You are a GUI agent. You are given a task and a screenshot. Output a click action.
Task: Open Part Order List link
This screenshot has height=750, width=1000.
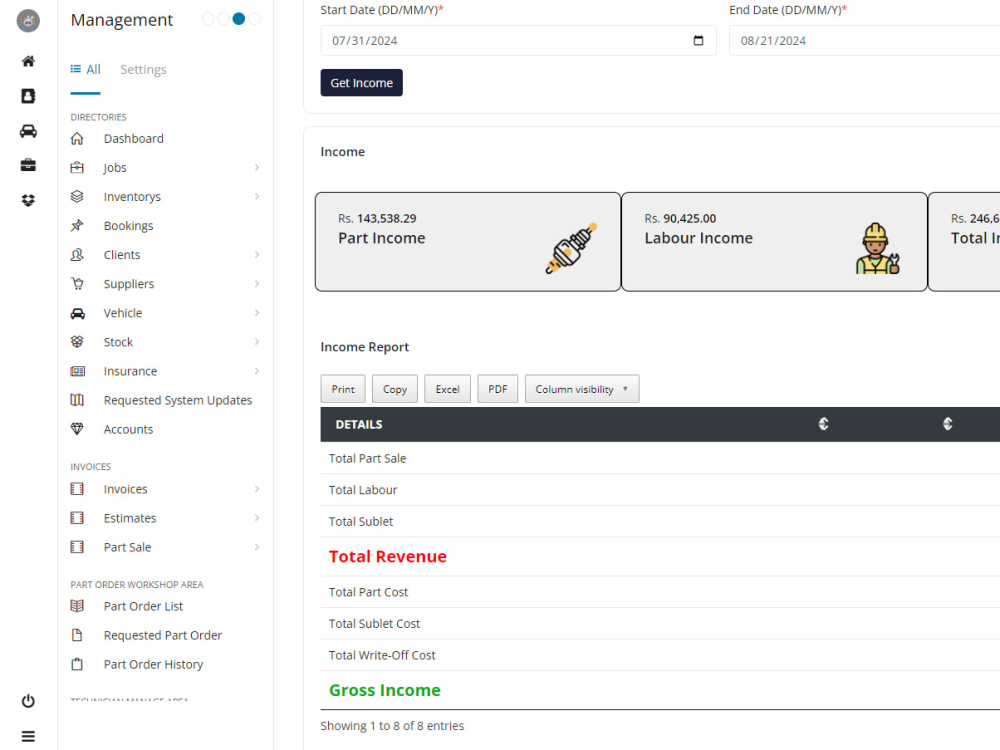click(143, 606)
